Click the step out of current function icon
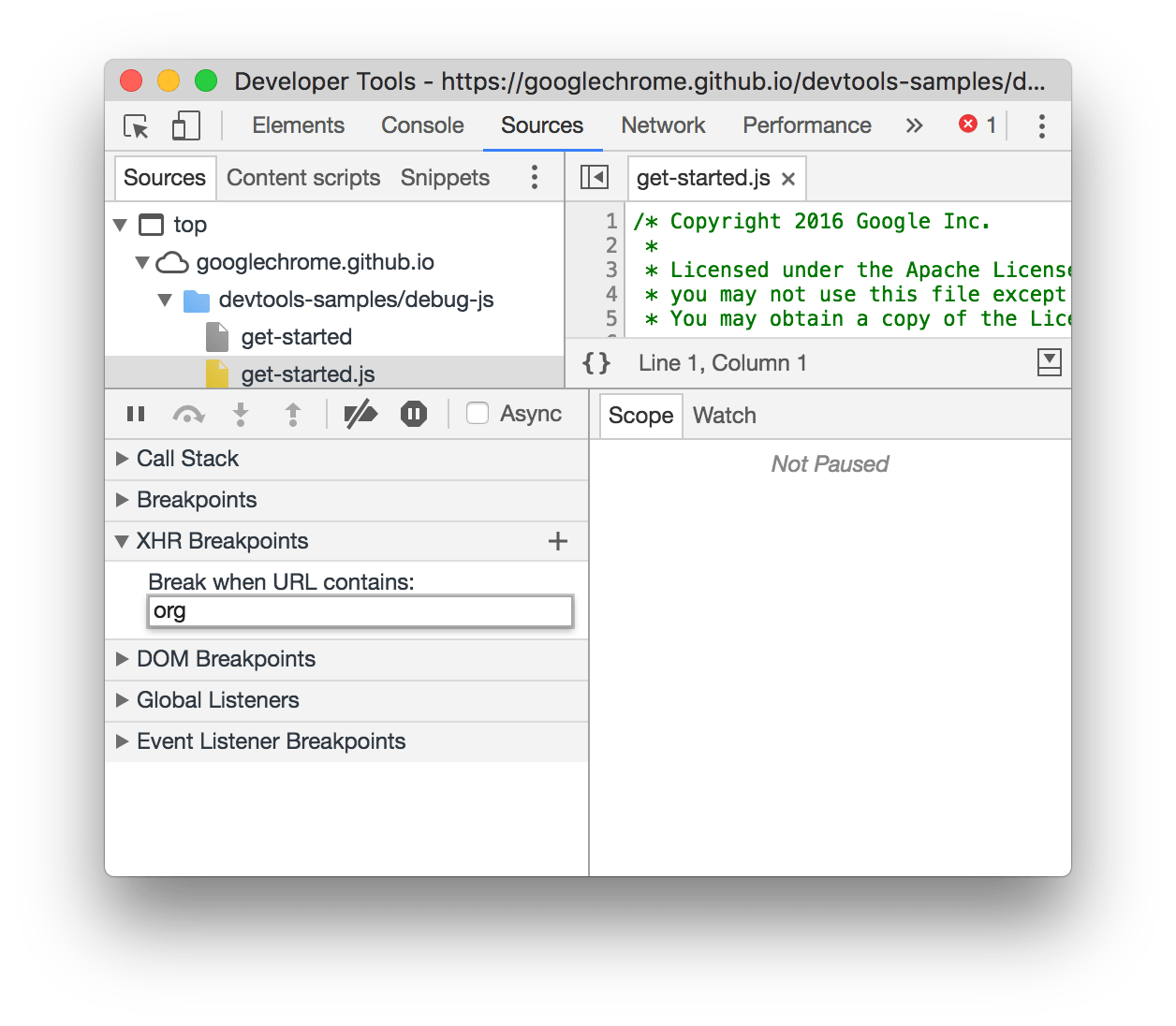1176x1026 pixels. click(x=292, y=413)
